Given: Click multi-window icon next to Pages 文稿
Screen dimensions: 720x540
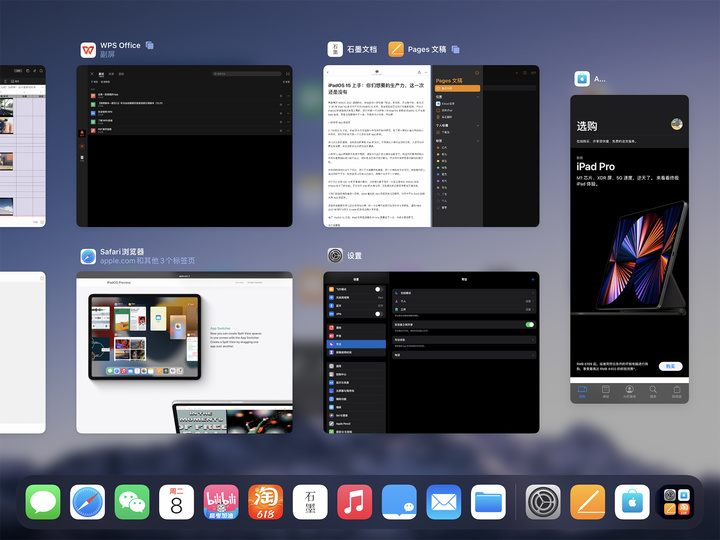Looking at the screenshot, I should [x=455, y=48].
